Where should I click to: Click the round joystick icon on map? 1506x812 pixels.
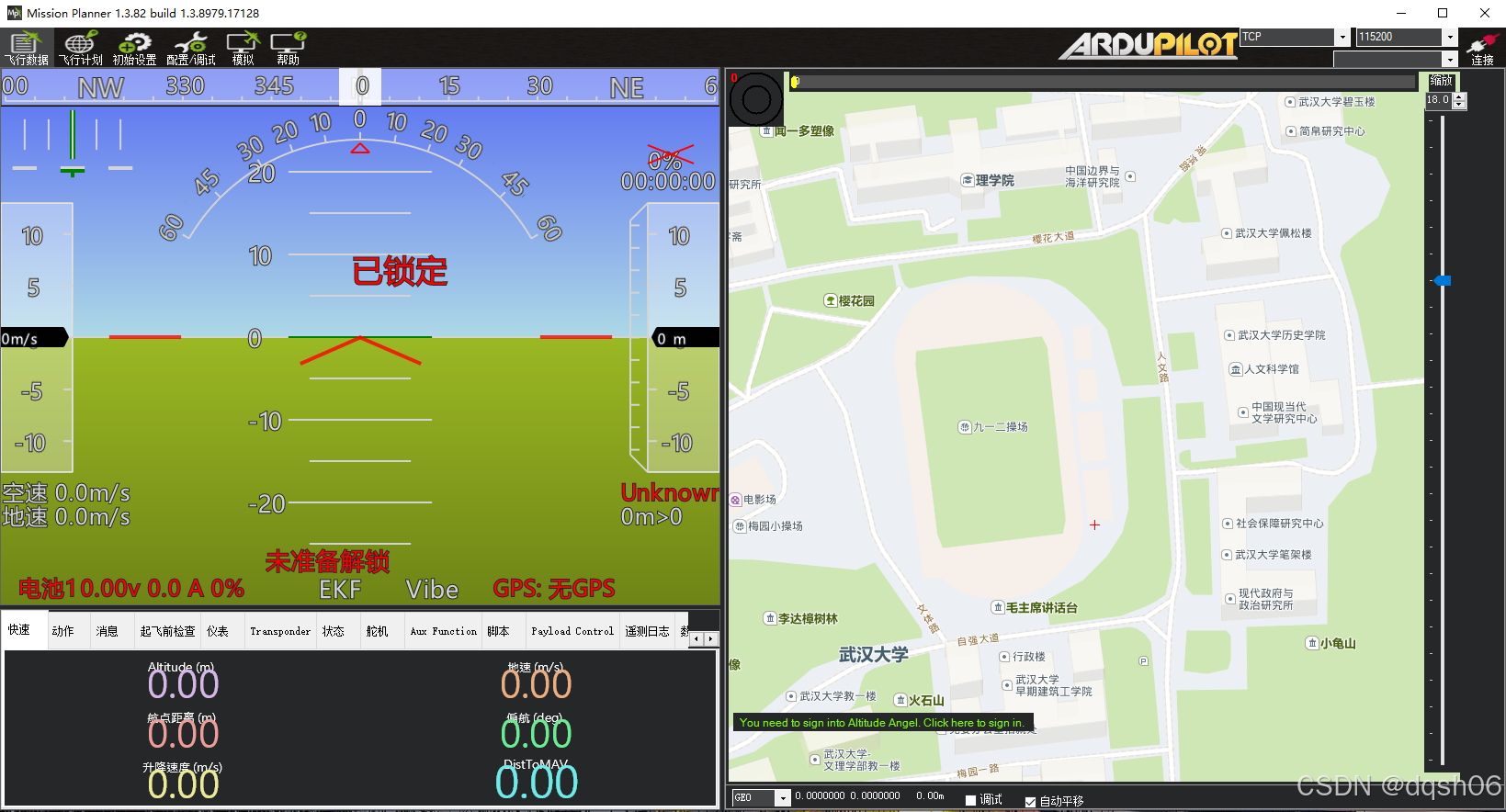756,99
